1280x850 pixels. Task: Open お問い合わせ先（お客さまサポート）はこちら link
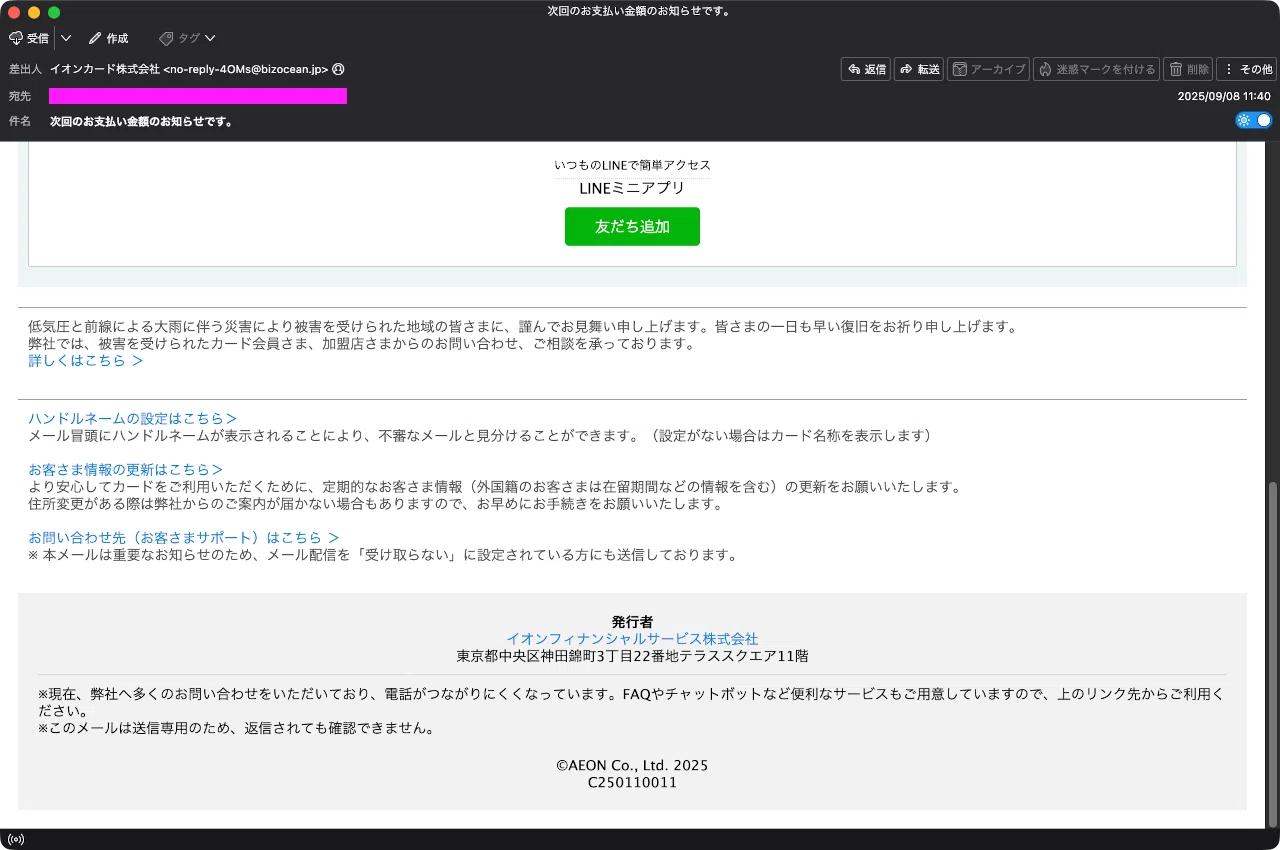point(184,537)
